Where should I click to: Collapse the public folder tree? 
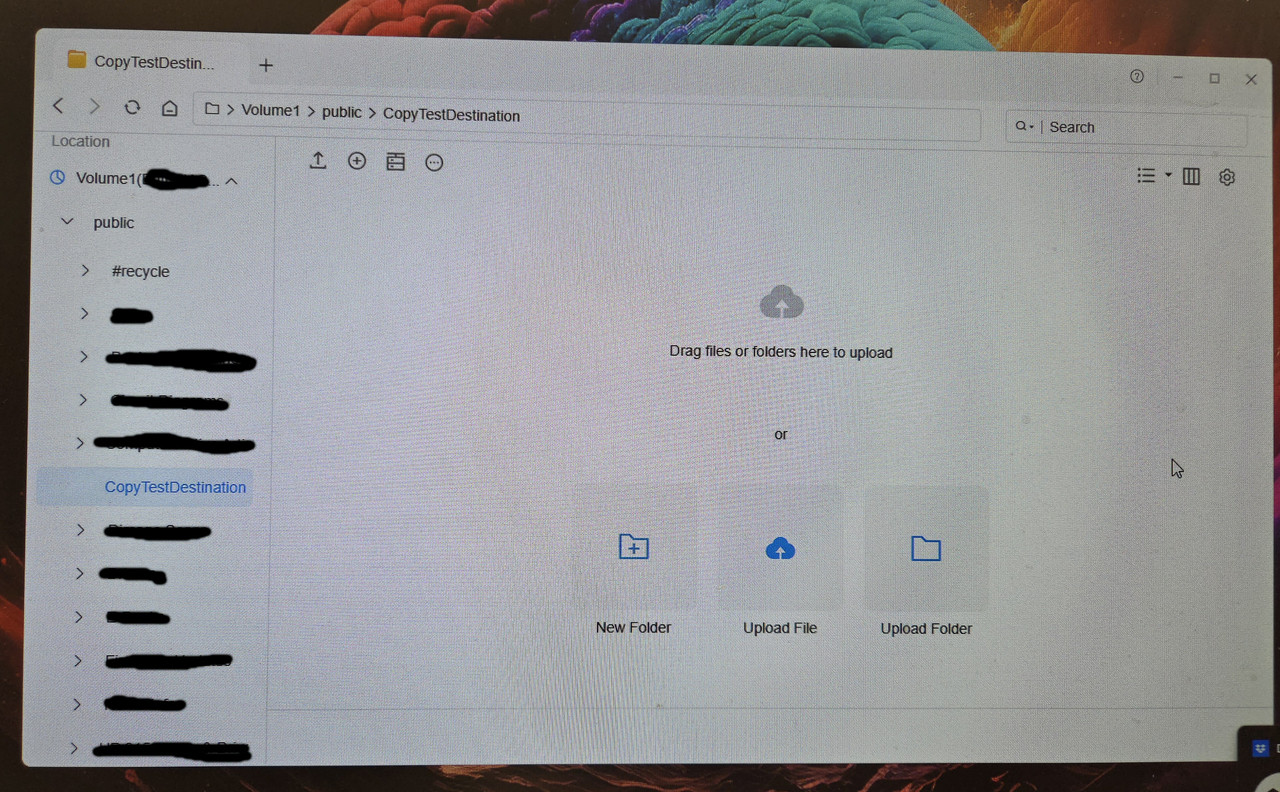[x=67, y=221]
